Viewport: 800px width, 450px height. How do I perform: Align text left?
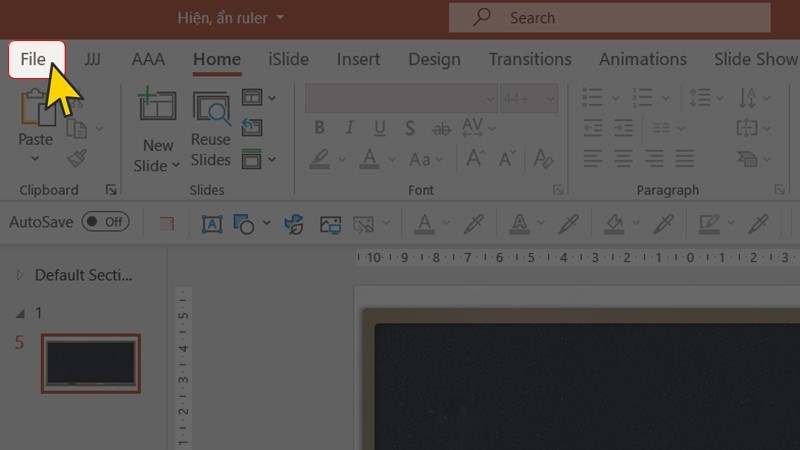click(592, 159)
